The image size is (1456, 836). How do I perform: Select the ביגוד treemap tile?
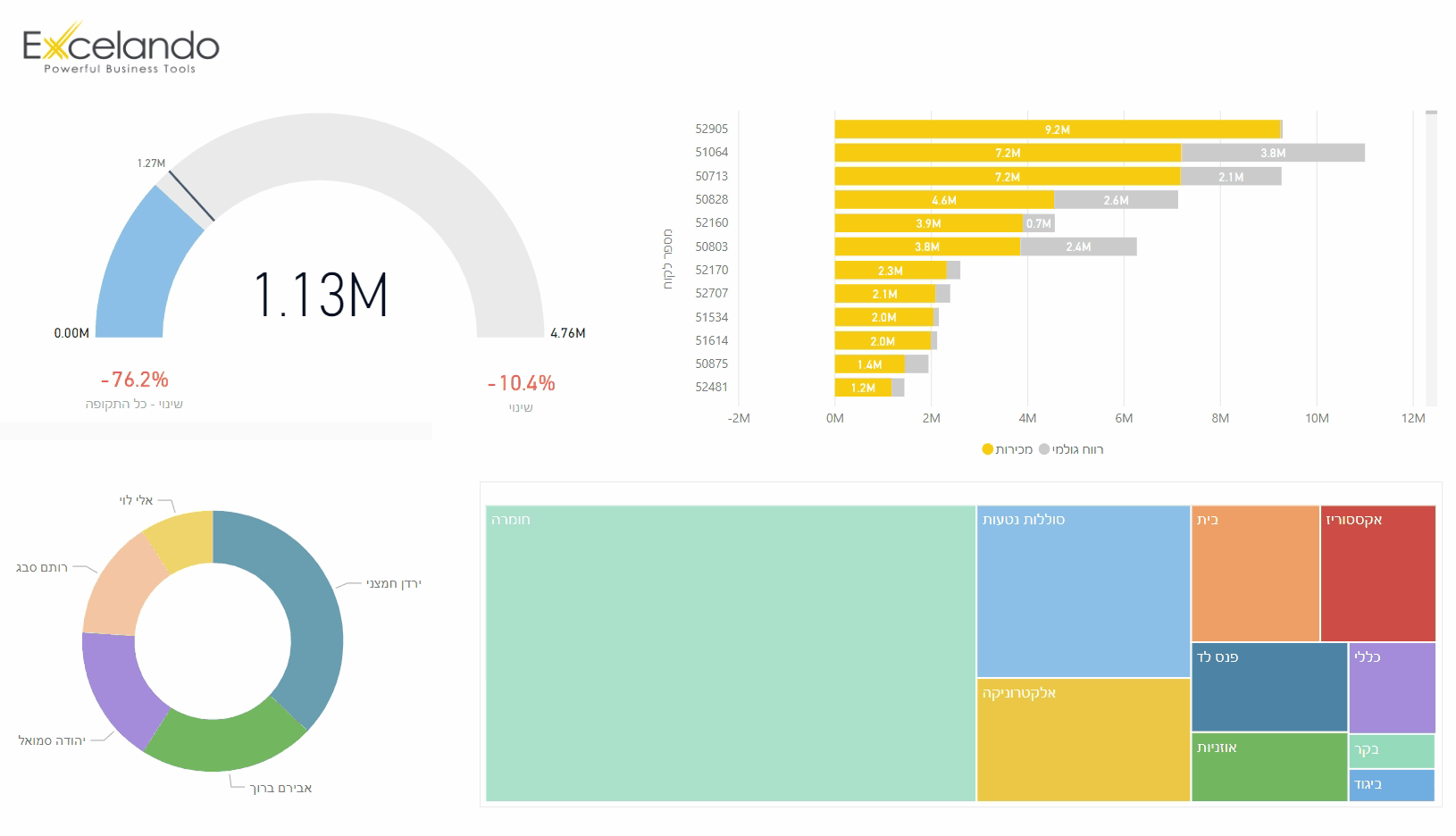click(x=1392, y=785)
